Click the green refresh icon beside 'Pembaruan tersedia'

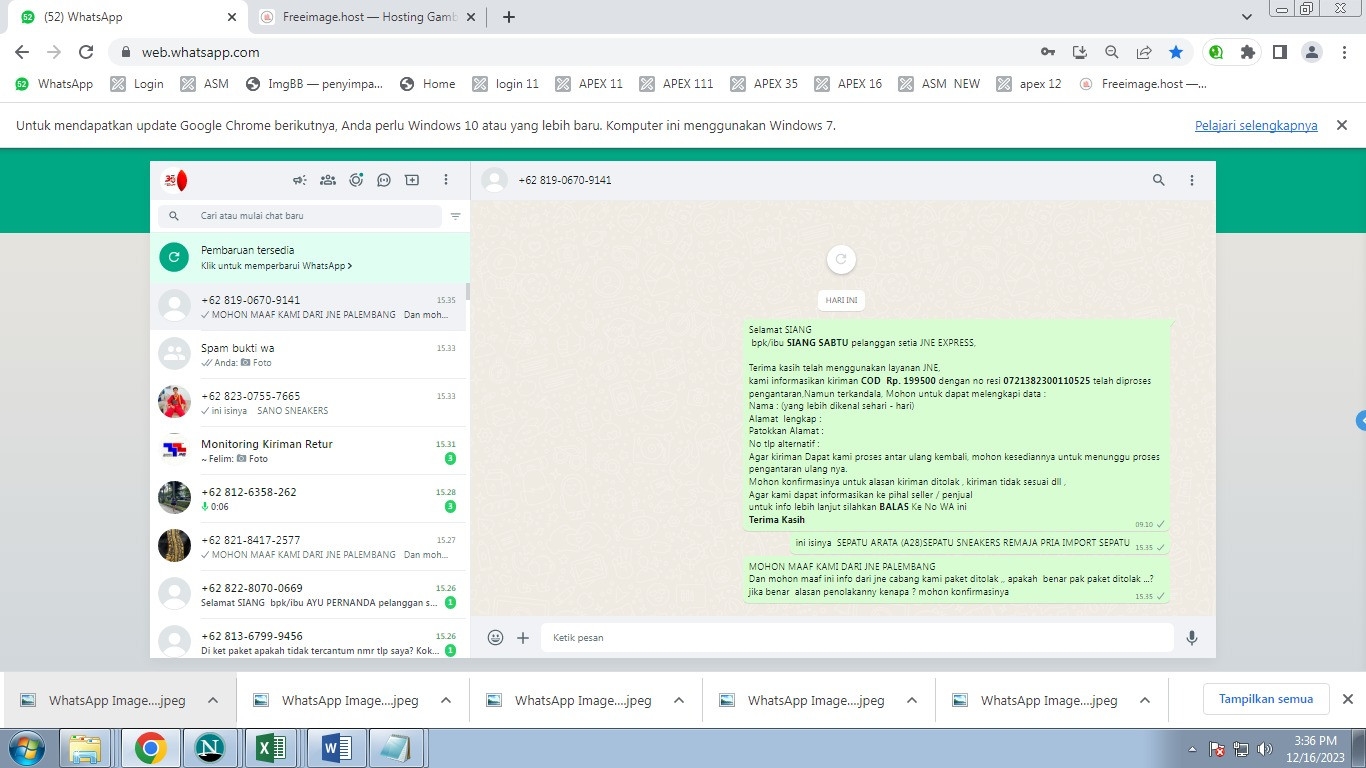point(174,257)
